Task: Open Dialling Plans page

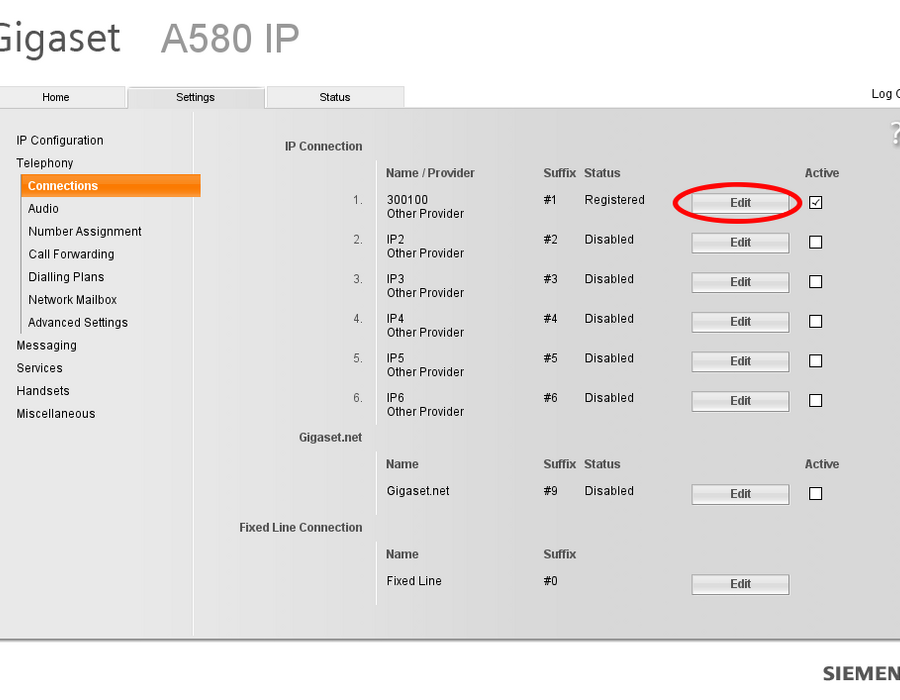Action: (66, 277)
